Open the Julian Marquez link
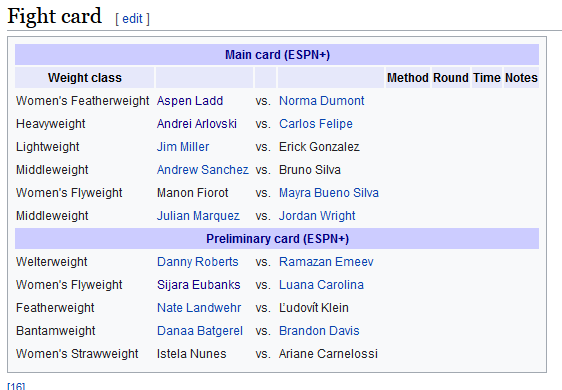 198,216
